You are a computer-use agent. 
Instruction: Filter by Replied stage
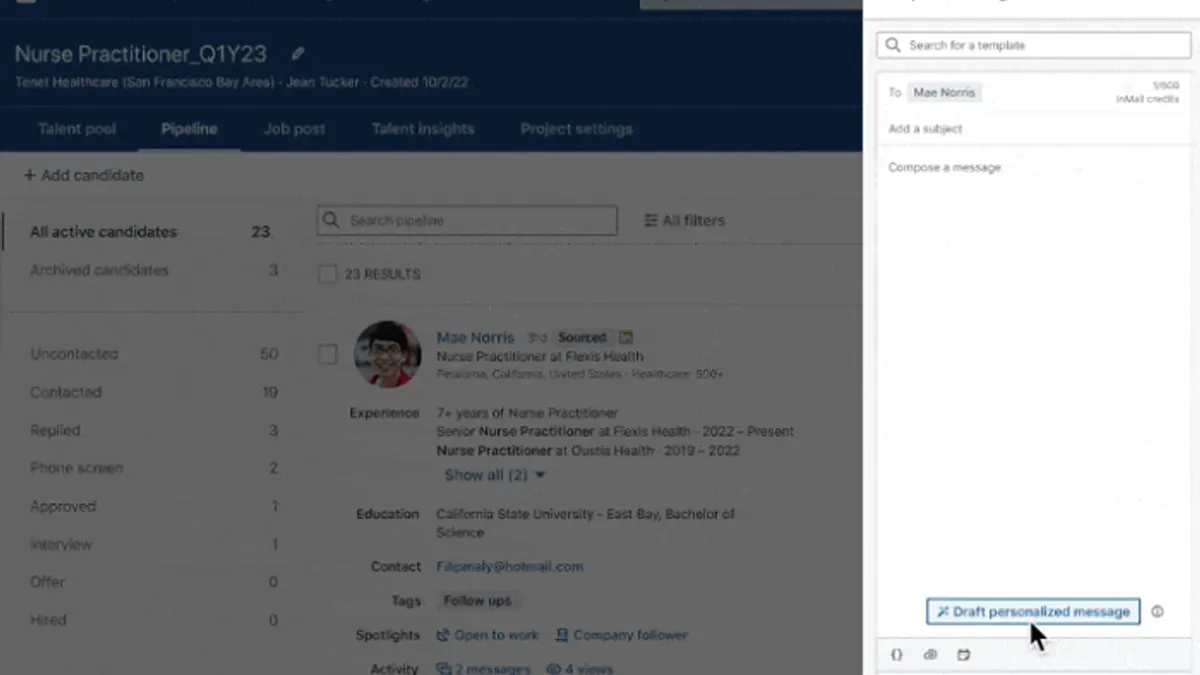153,430
